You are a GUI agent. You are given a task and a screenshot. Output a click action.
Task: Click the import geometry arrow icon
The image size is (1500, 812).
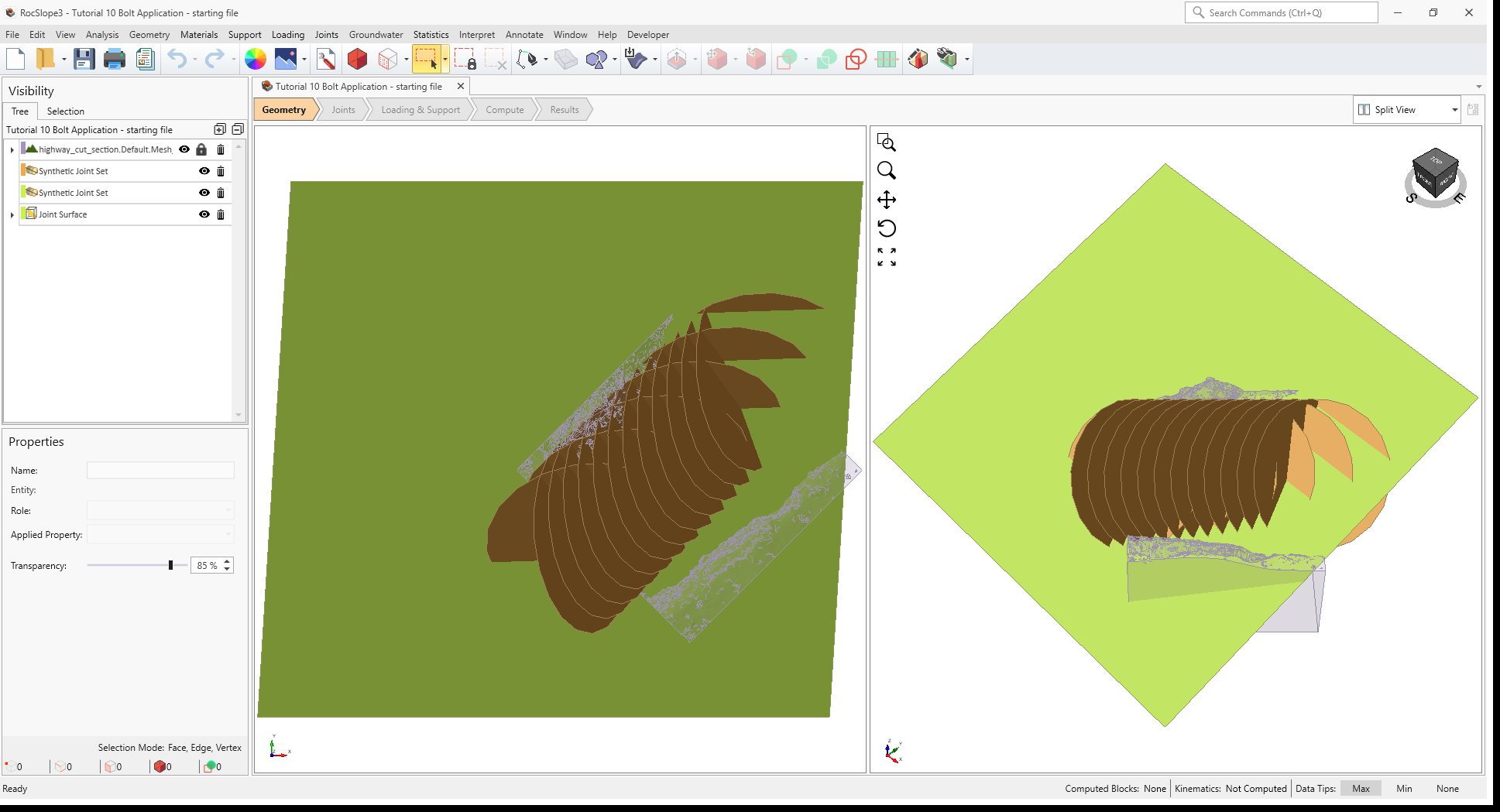point(636,59)
